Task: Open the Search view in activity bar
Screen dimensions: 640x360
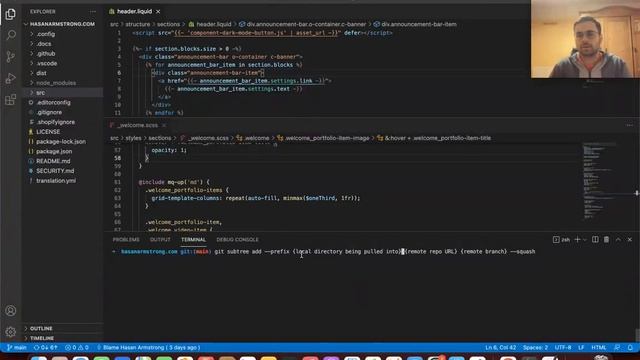Action: pyautogui.click(x=11, y=35)
